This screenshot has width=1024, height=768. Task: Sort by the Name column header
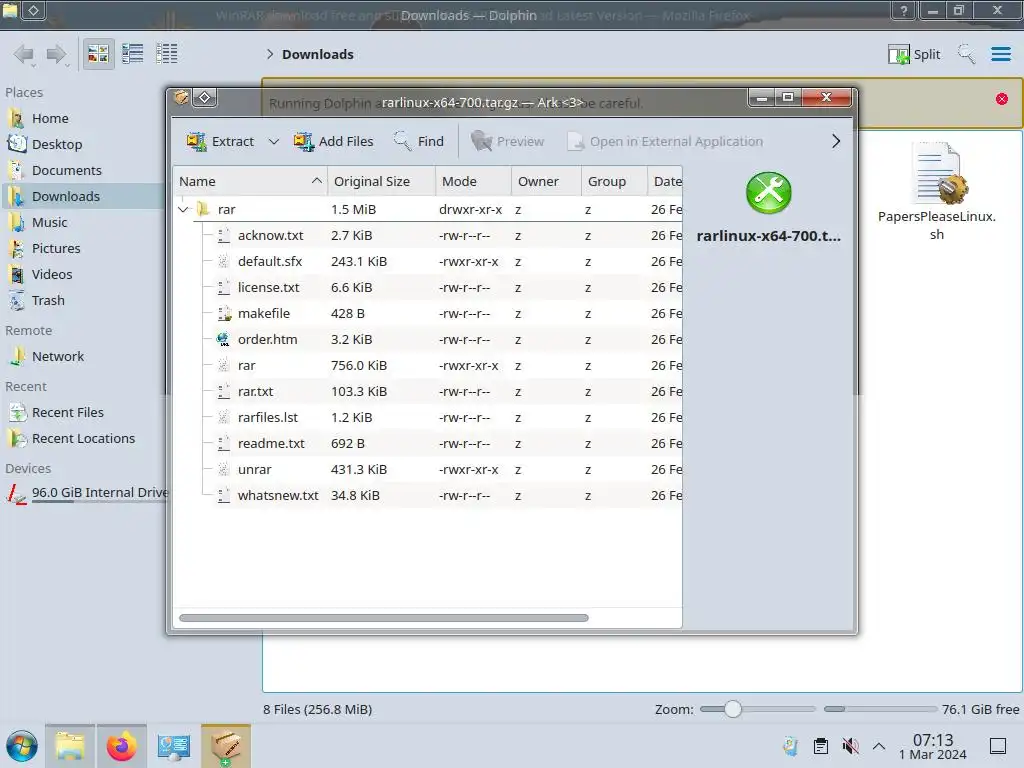[250, 181]
